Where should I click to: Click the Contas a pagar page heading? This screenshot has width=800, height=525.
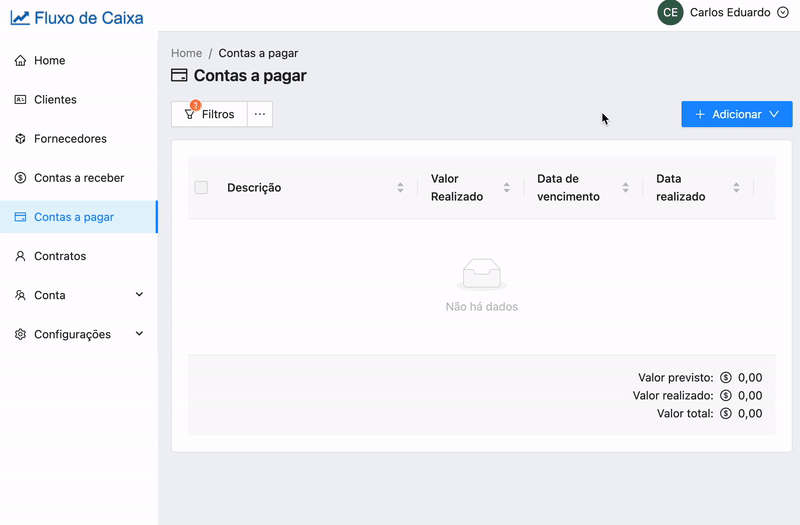click(x=250, y=76)
